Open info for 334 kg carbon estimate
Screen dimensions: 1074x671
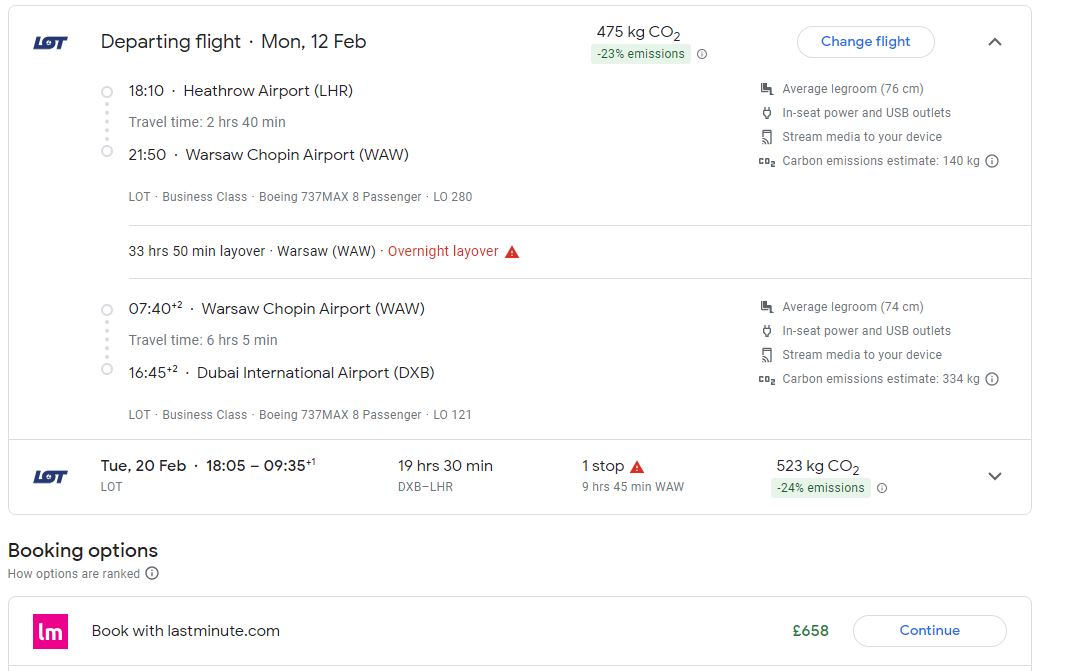[x=992, y=379]
